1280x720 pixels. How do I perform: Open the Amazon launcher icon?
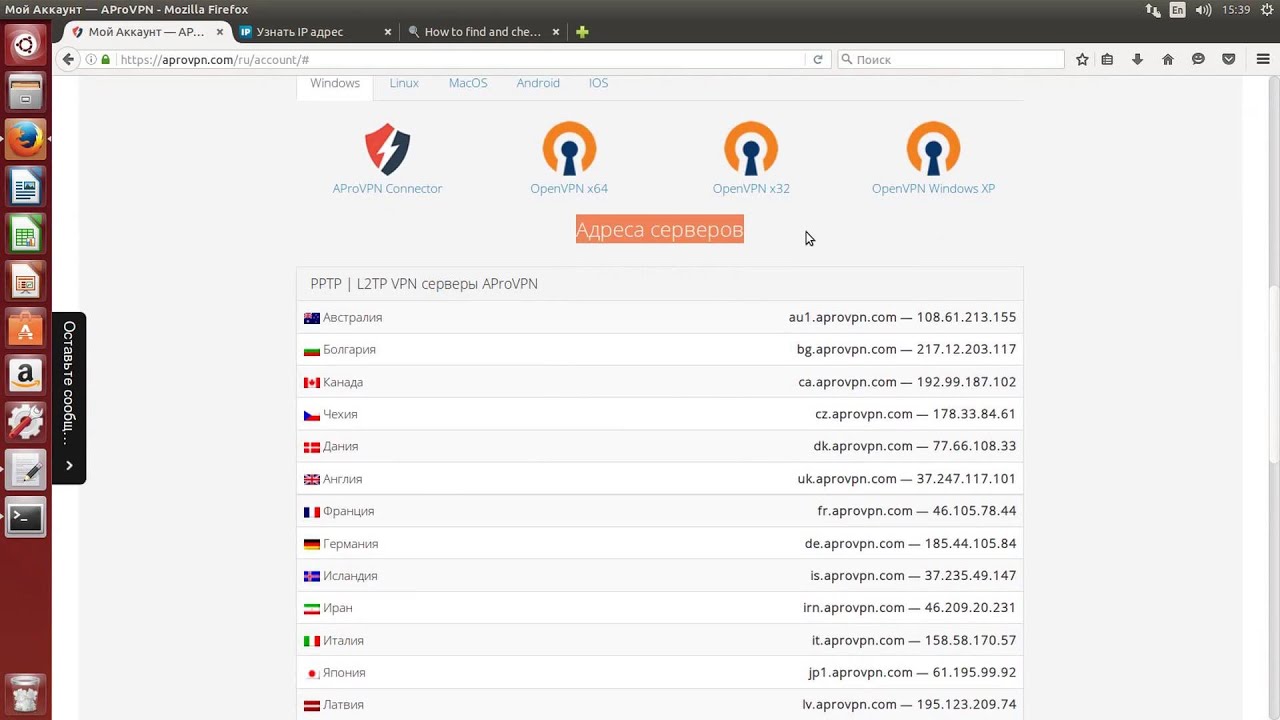coord(26,377)
